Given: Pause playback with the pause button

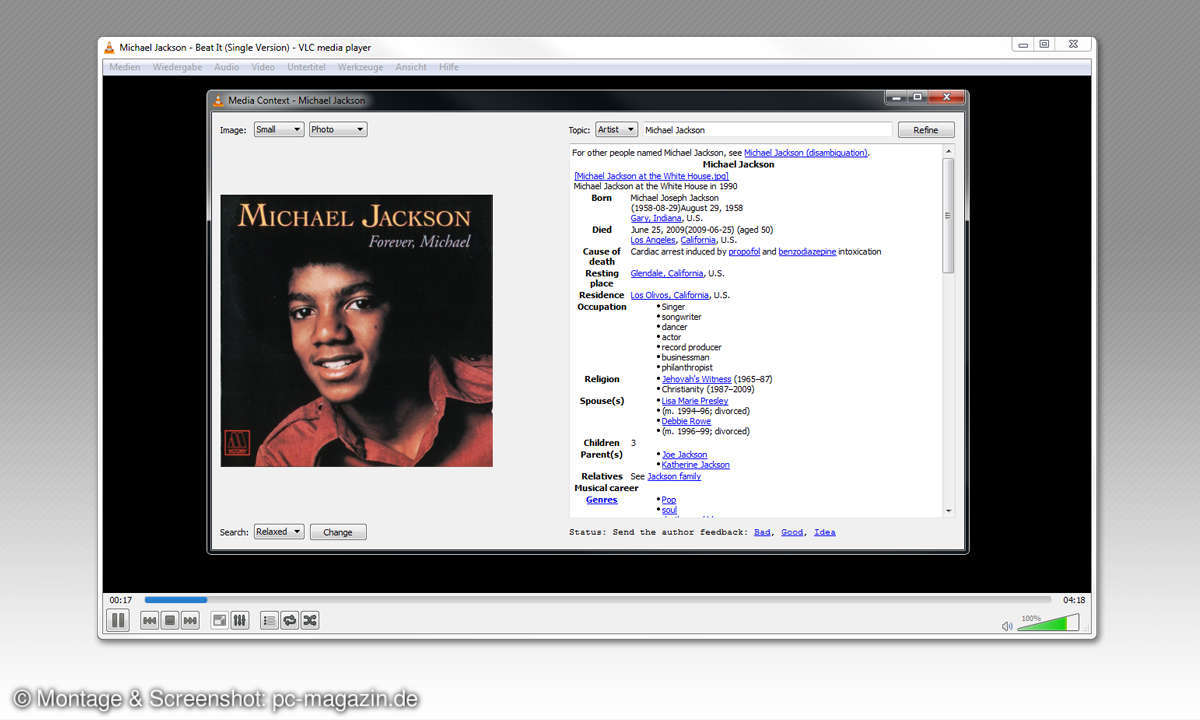Looking at the screenshot, I should tap(118, 621).
